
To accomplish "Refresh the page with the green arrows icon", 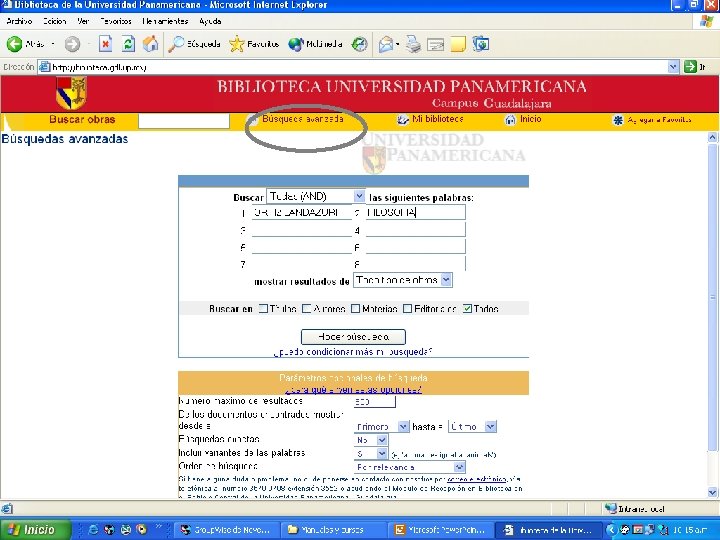I will pos(128,44).
